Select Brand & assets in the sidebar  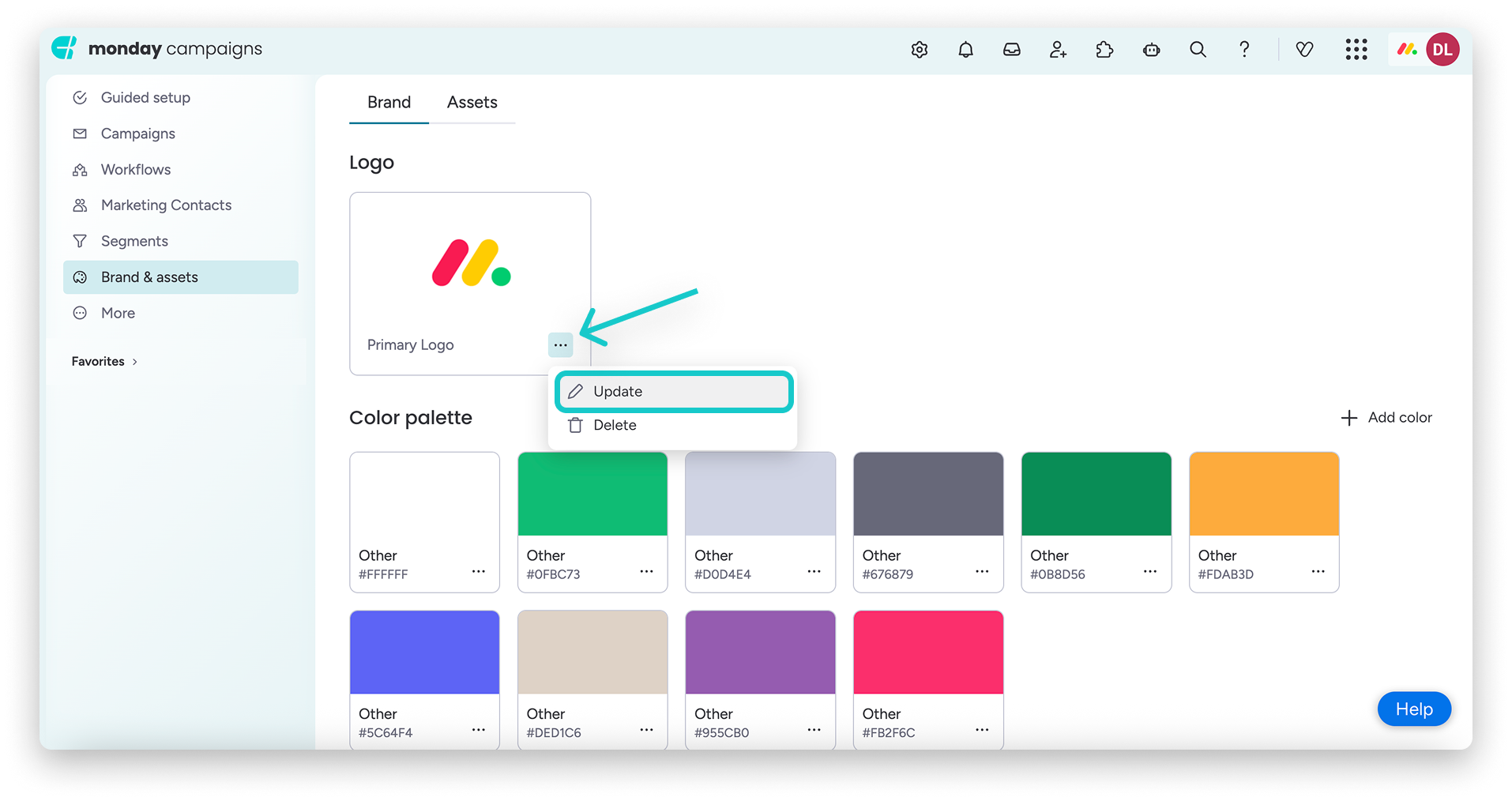click(x=181, y=277)
